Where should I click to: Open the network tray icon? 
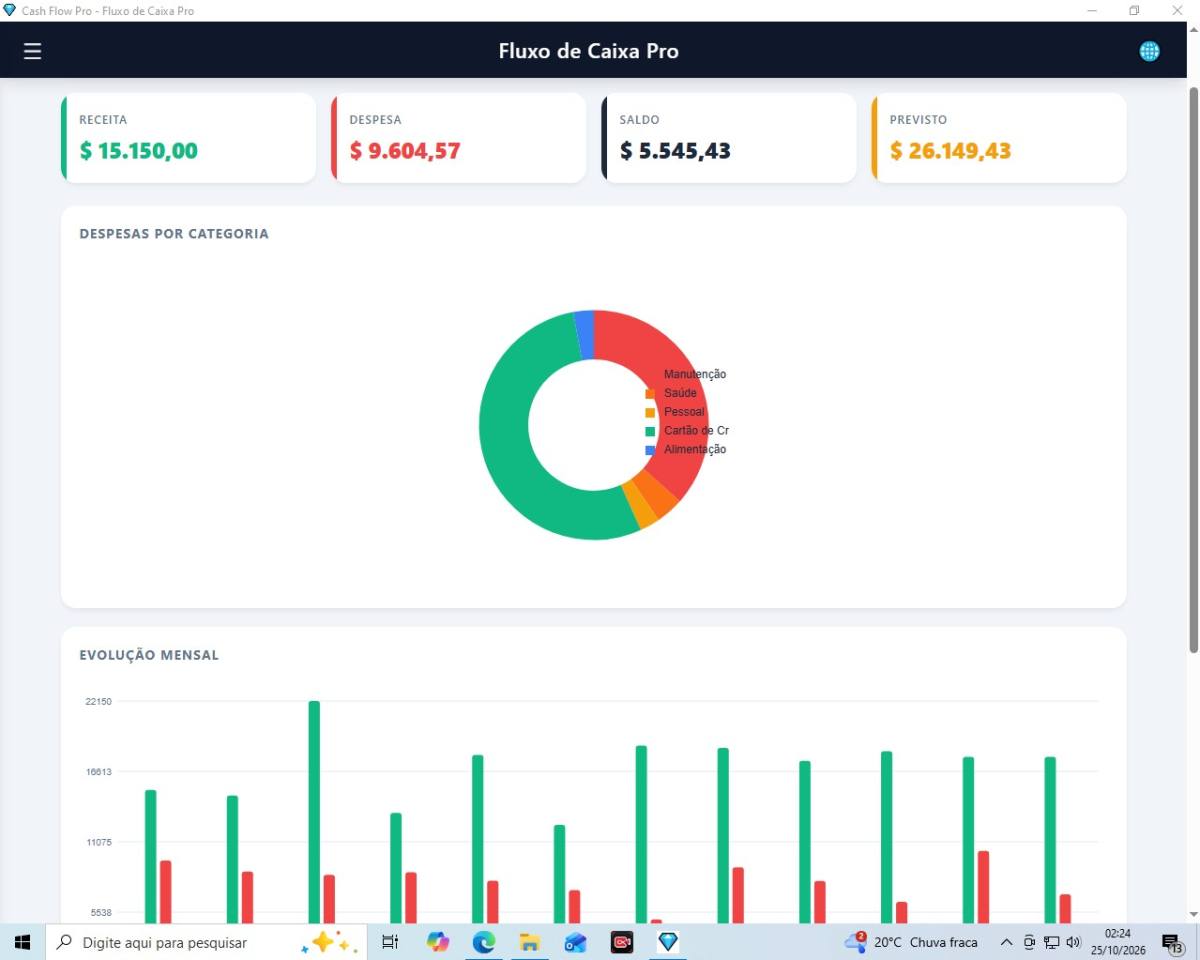(x=1052, y=942)
